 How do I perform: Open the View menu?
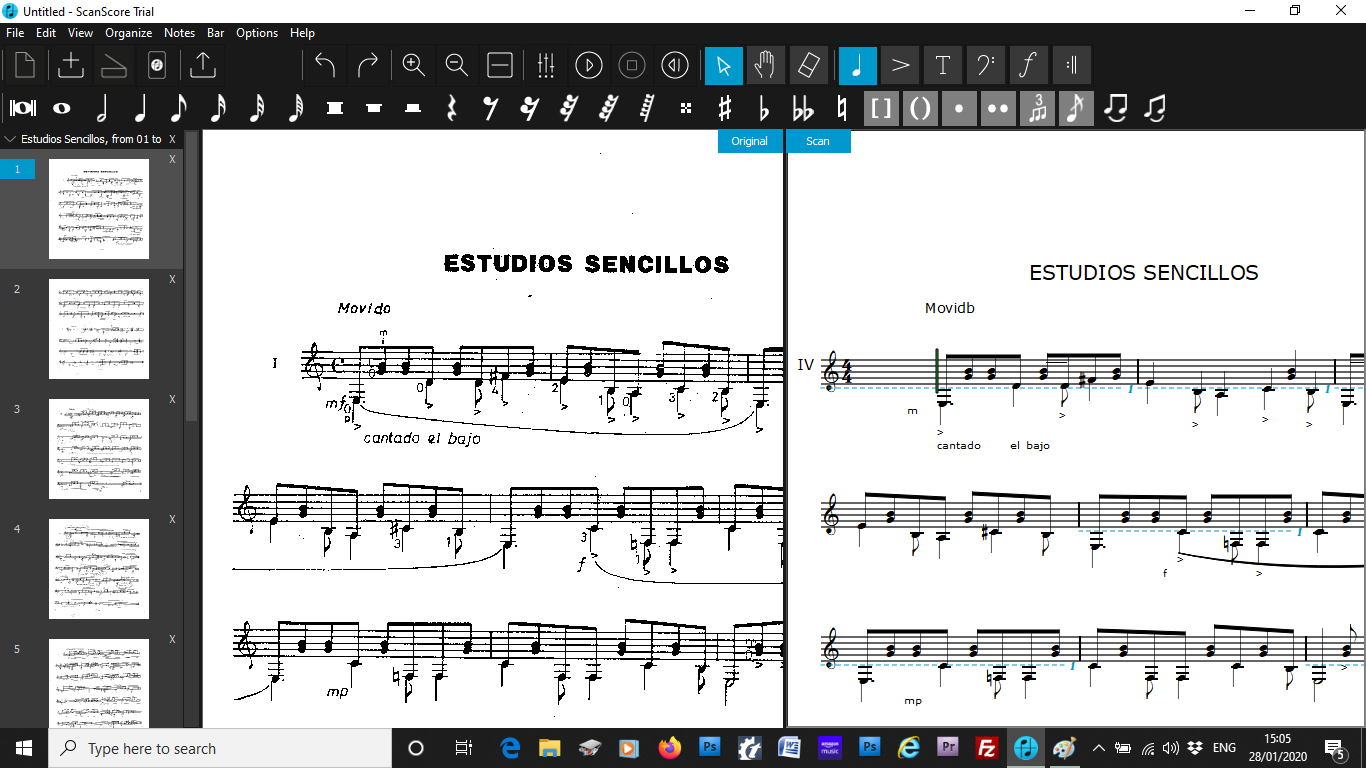(81, 33)
